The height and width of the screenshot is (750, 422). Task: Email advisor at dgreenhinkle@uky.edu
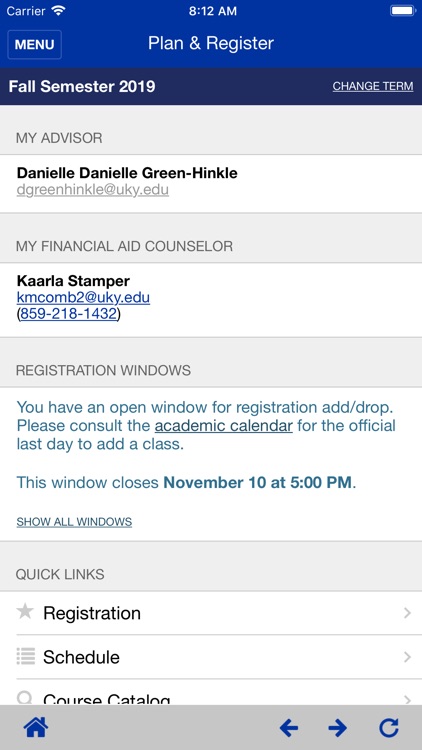[x=93, y=190]
